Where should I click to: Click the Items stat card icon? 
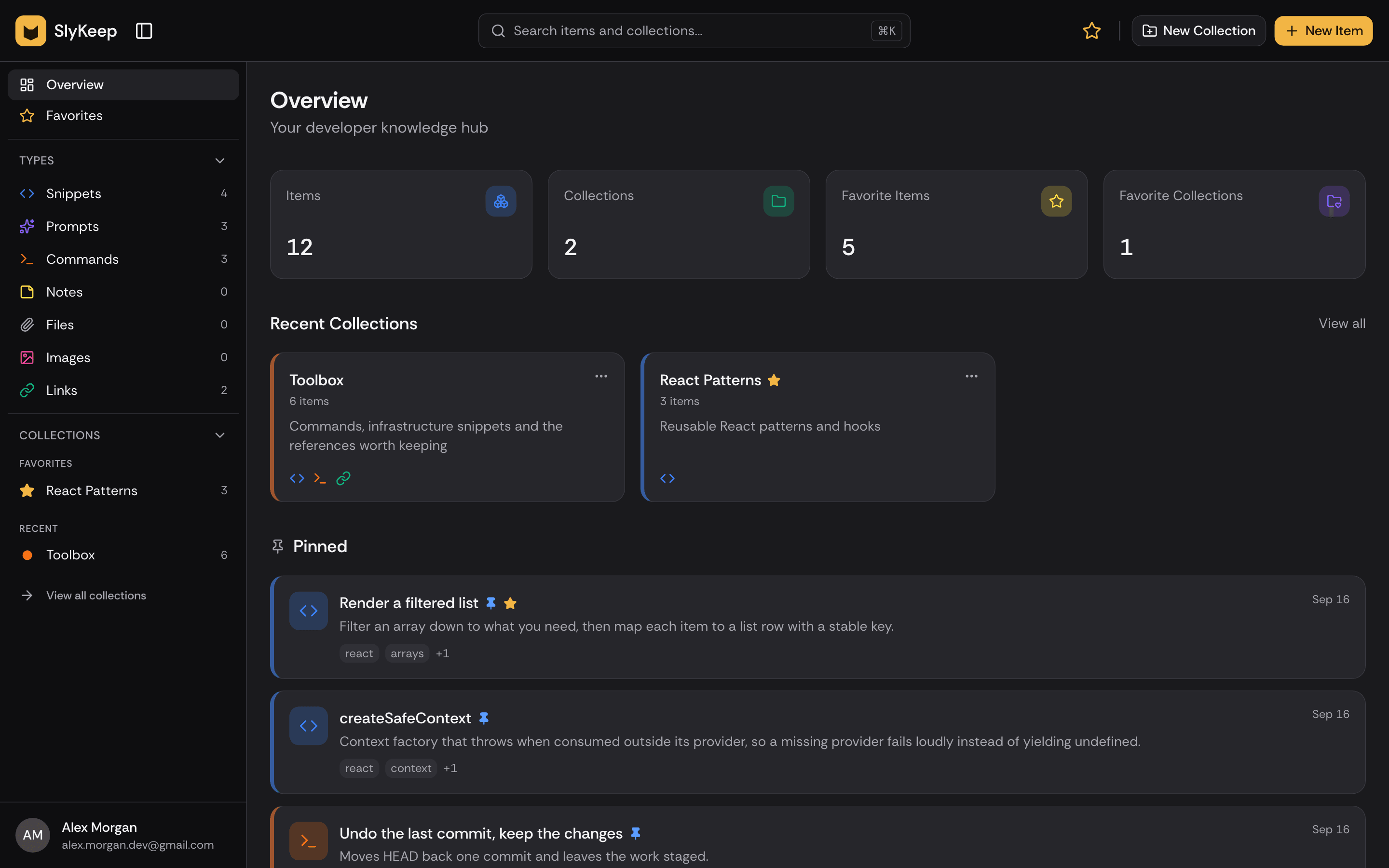point(501,201)
